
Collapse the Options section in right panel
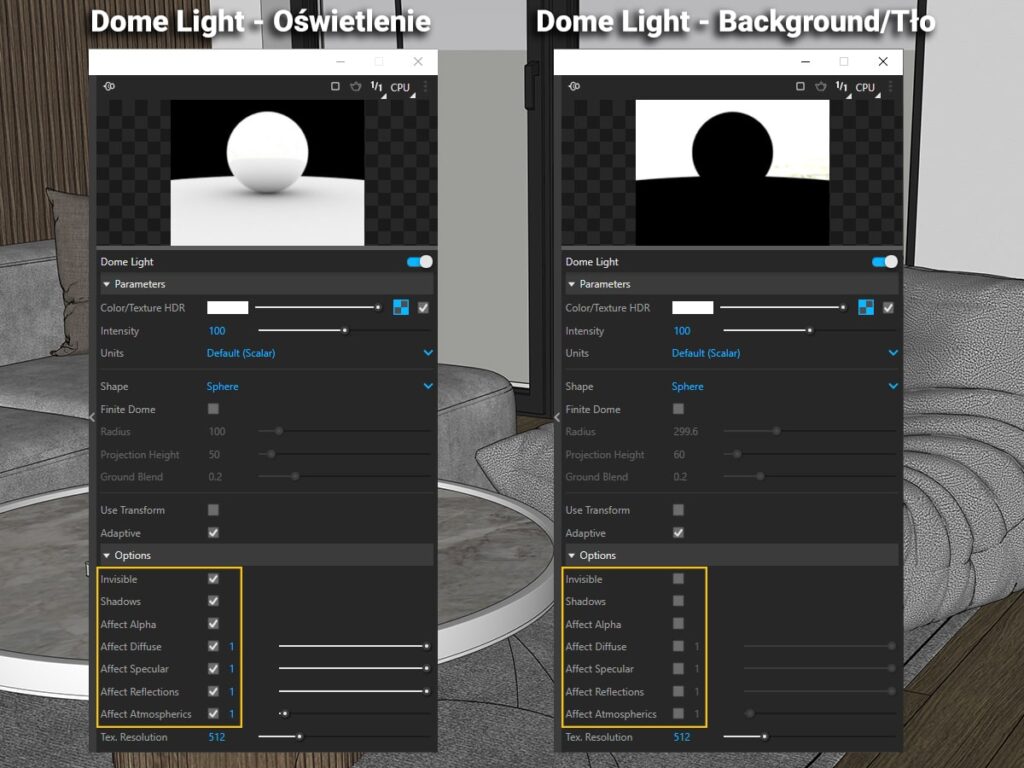[572, 556]
